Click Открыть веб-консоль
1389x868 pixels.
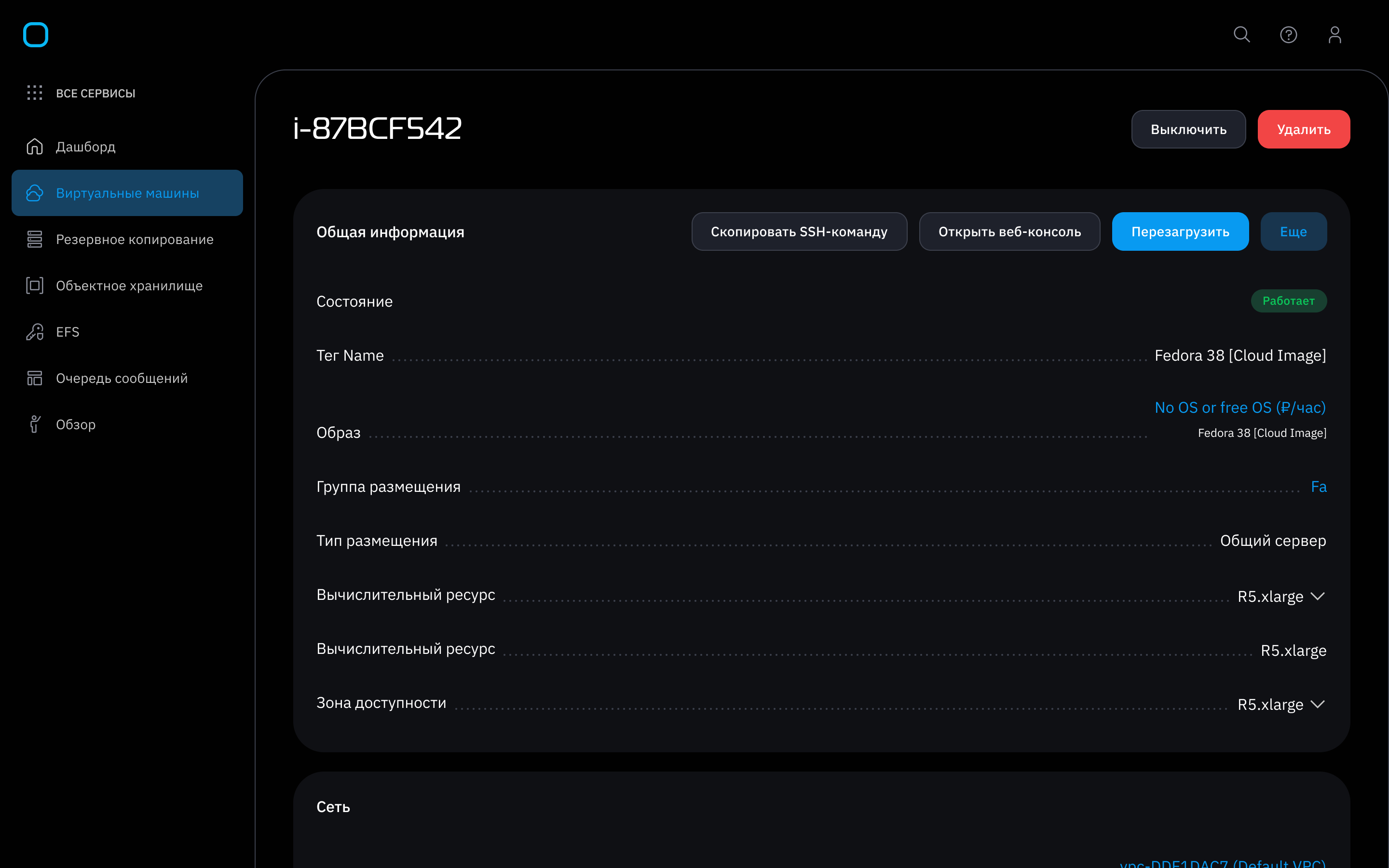(x=1009, y=231)
